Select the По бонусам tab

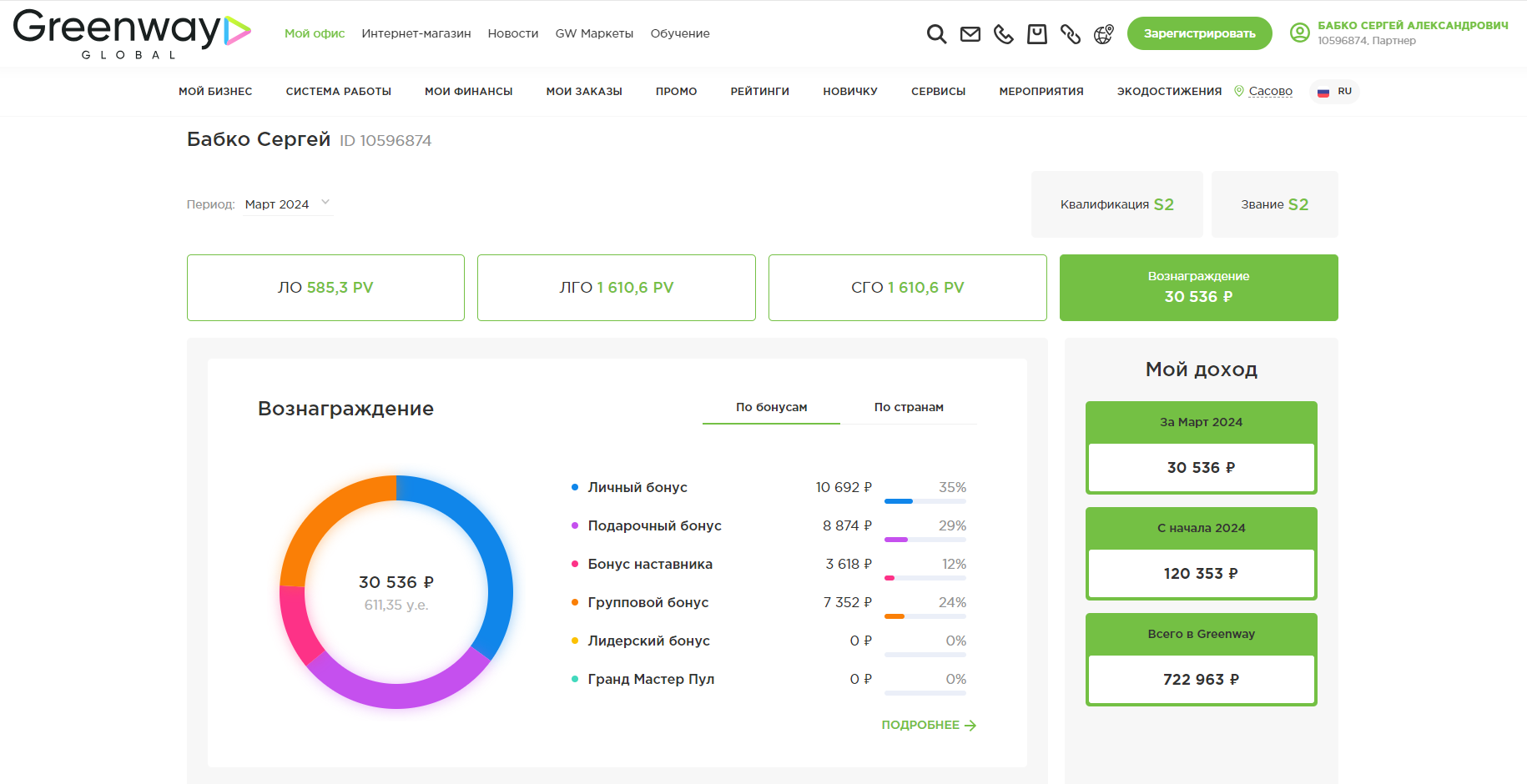coord(771,407)
